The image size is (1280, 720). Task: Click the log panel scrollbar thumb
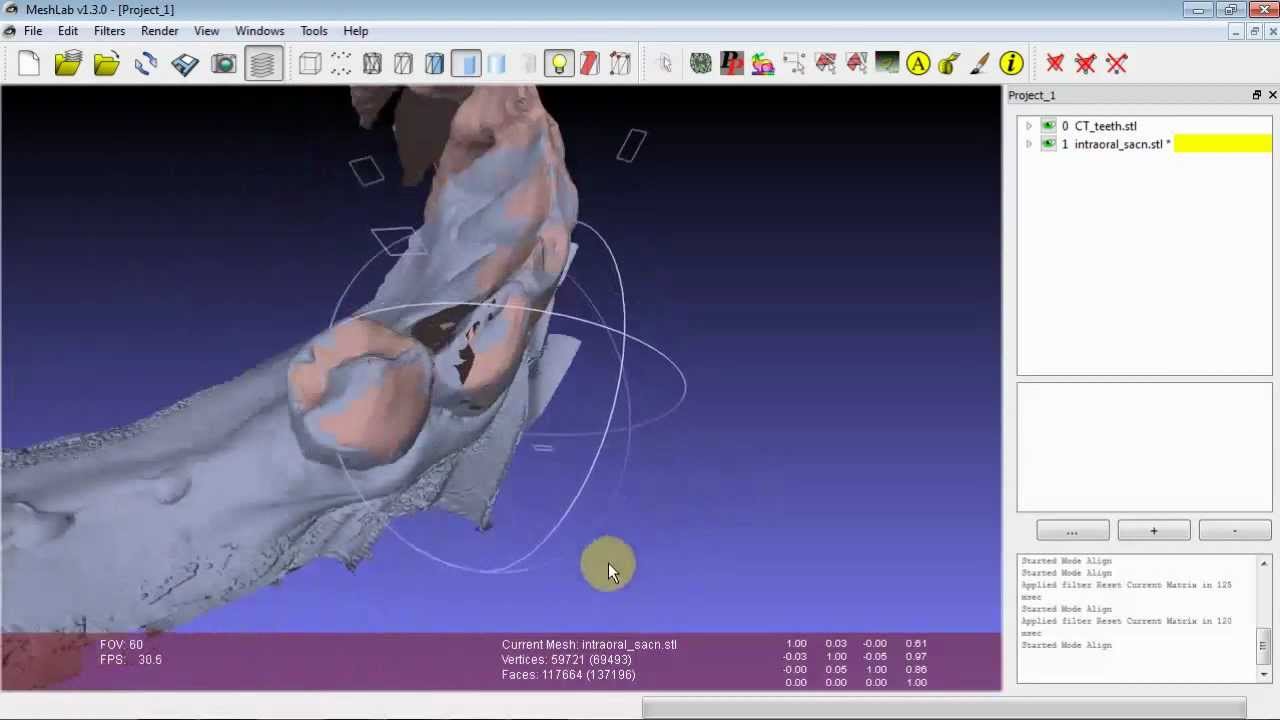pos(1264,645)
